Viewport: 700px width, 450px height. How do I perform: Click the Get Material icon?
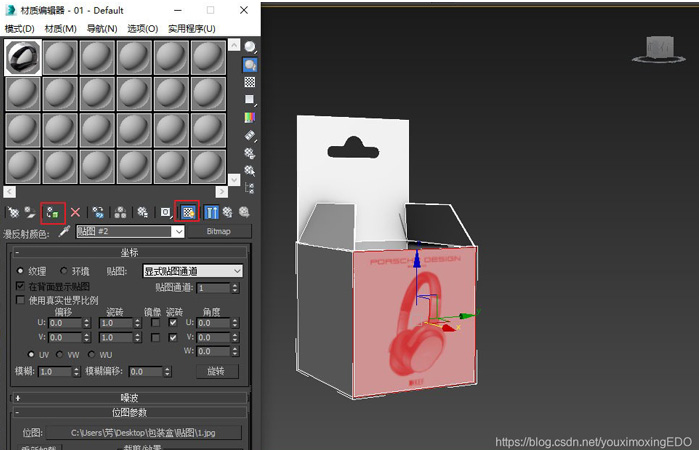[13, 212]
